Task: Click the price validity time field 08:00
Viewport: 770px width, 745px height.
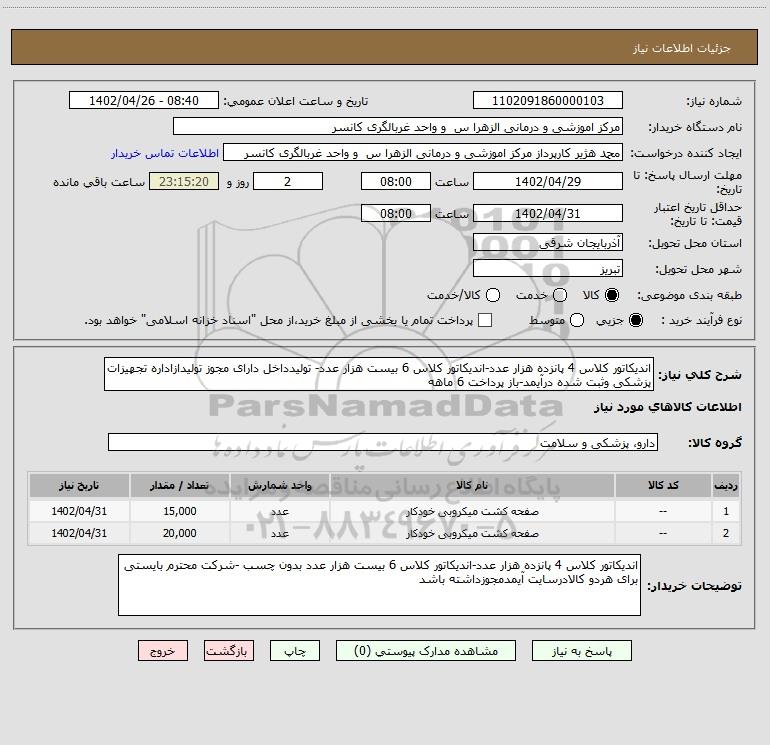Action: 396,214
